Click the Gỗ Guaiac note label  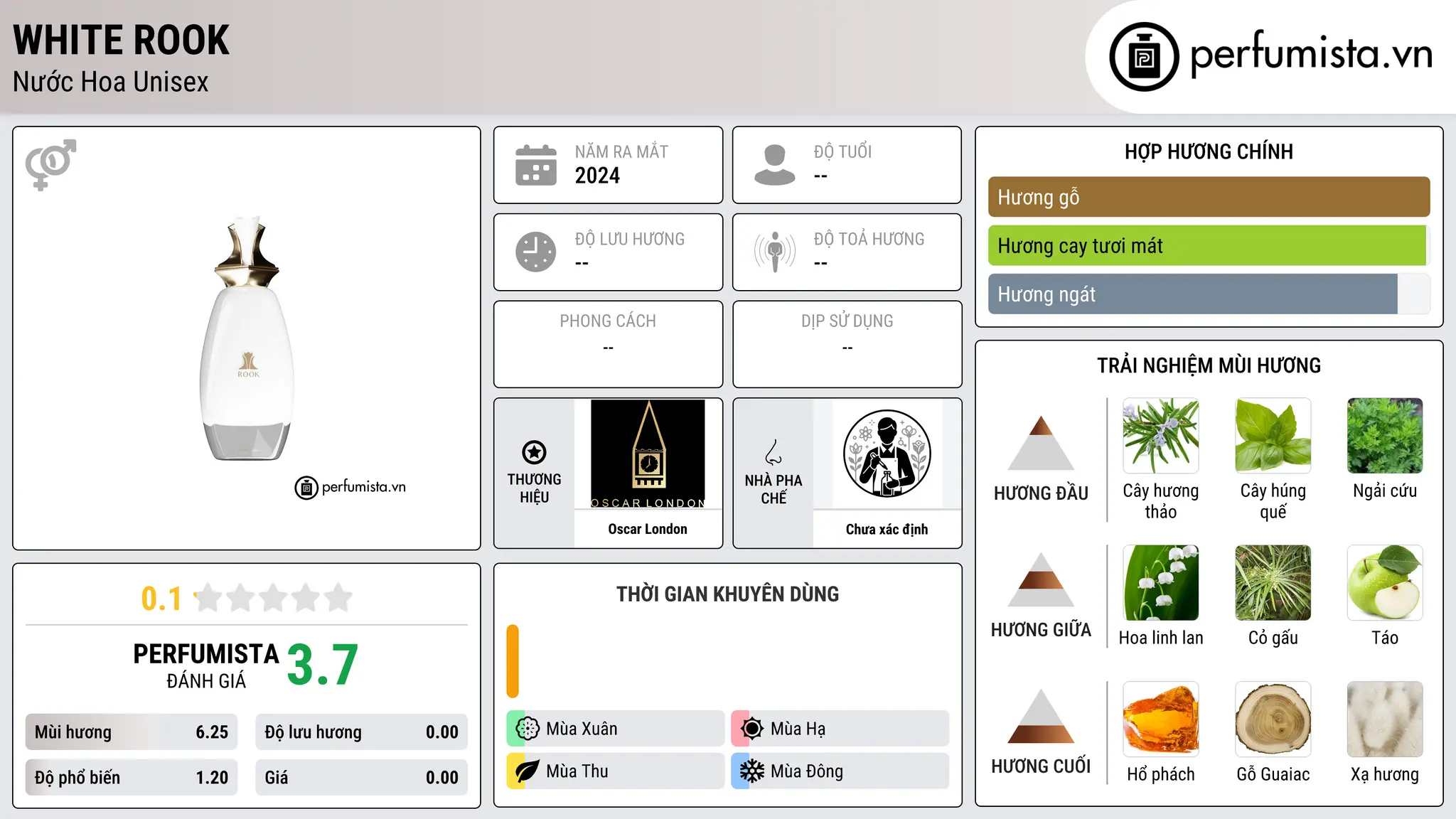(x=1273, y=774)
